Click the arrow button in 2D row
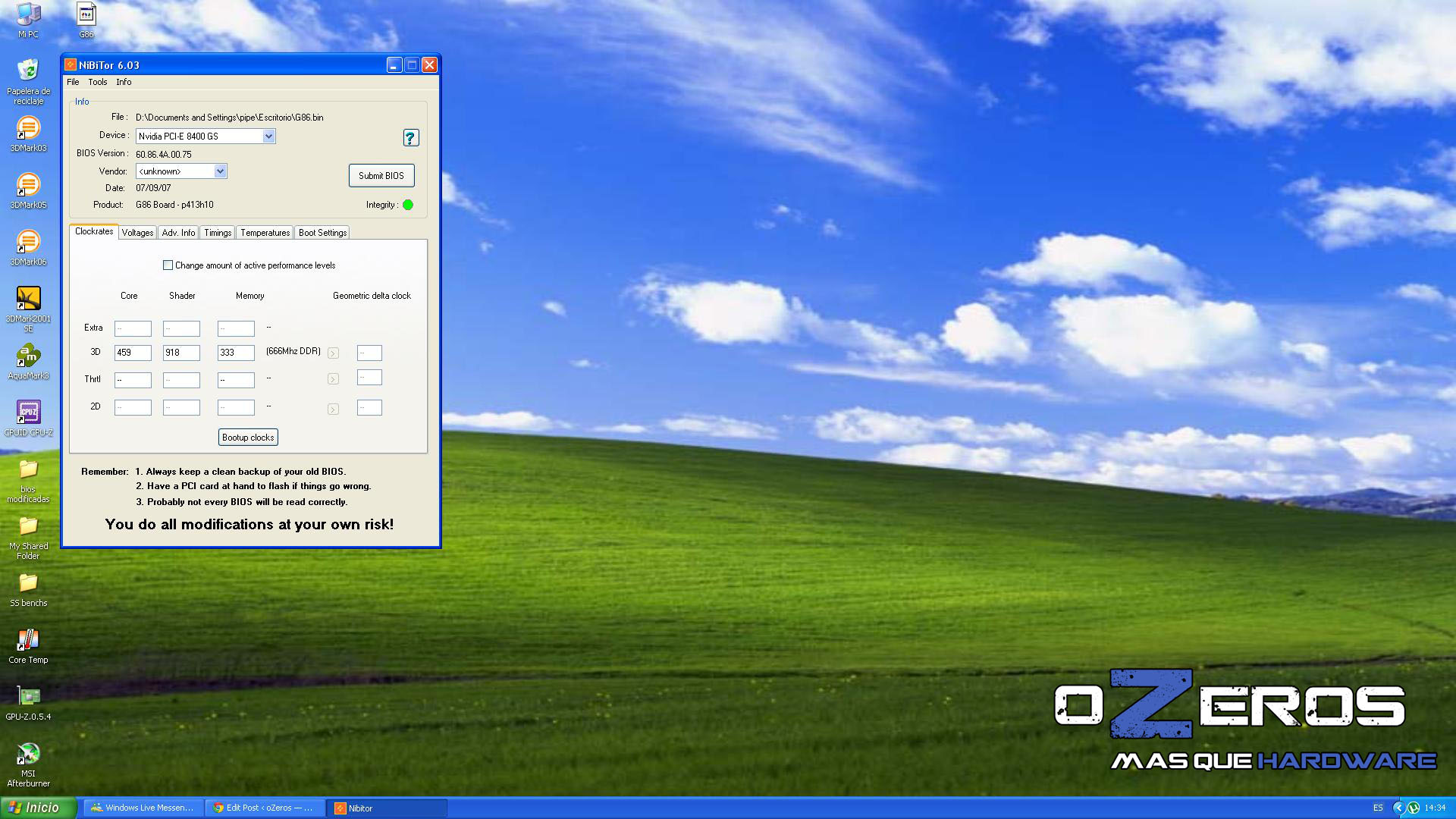The width and height of the screenshot is (1456, 819). tap(333, 409)
